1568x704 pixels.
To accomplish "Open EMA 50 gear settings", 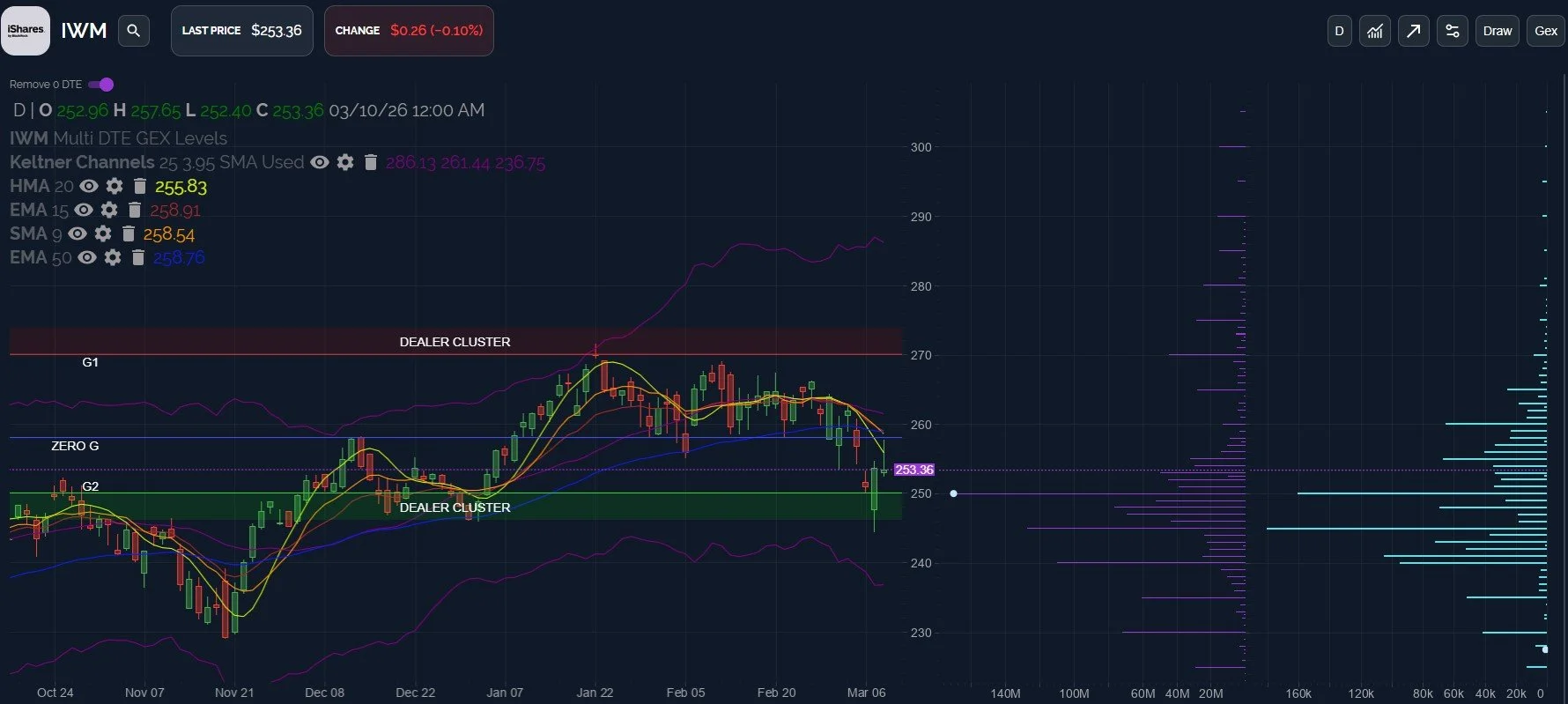I will [x=113, y=257].
